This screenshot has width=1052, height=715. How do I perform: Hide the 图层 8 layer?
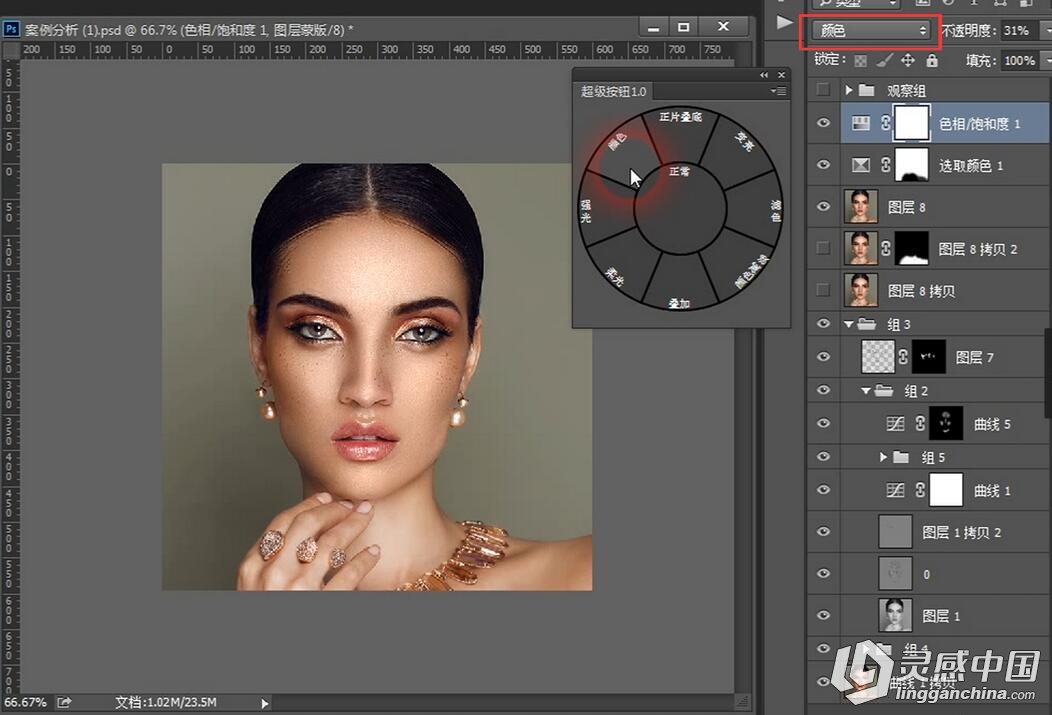point(823,207)
